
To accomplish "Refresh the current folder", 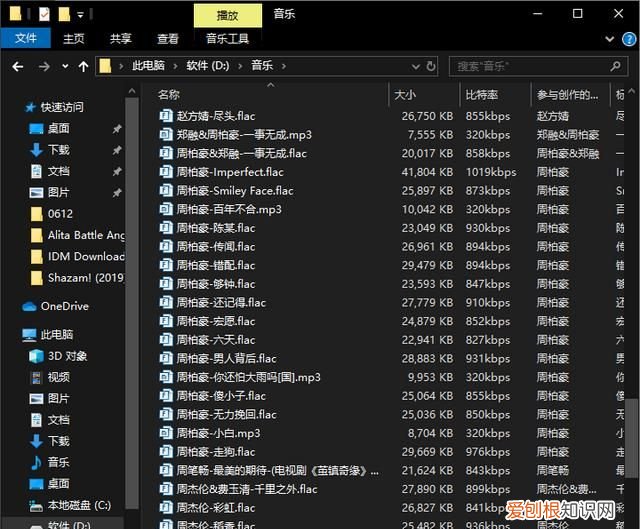I will pos(431,66).
